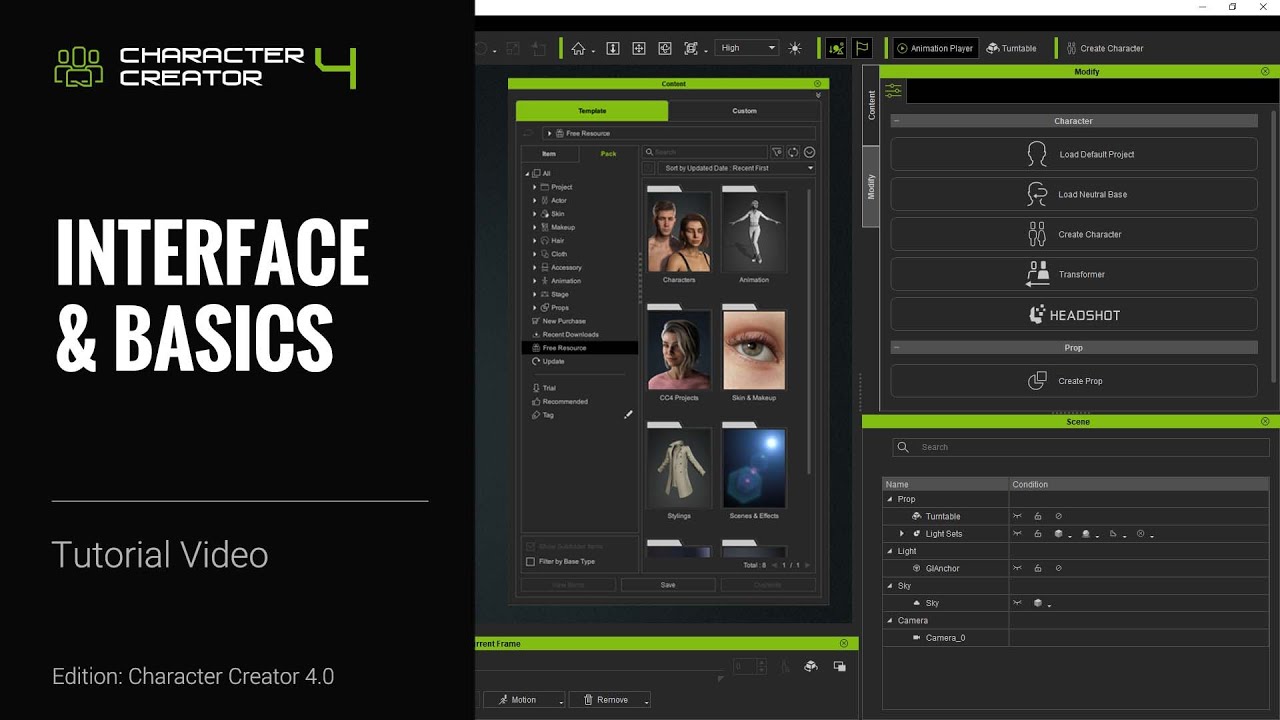Click the Turntable toolbar button

click(x=1012, y=48)
